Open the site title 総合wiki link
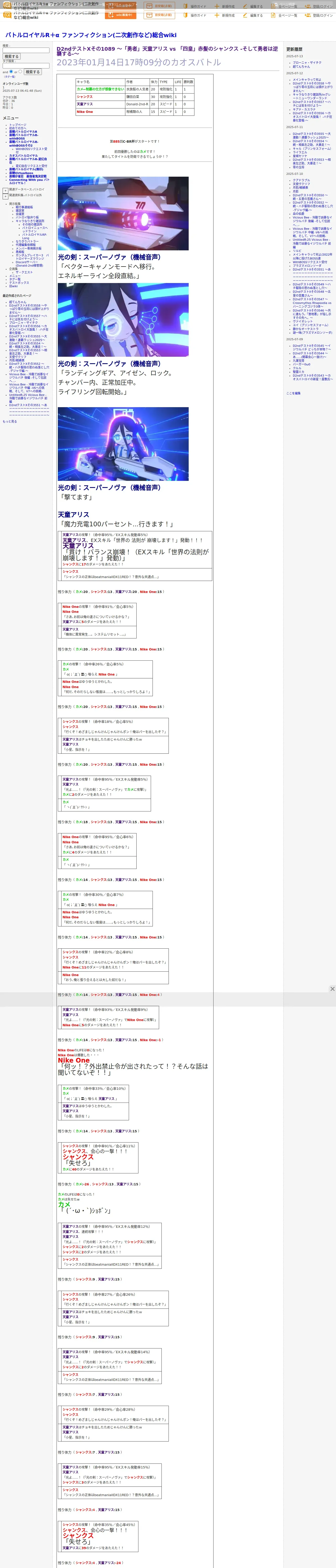Image resolution: width=336 pixels, height=1568 pixels. (91, 35)
